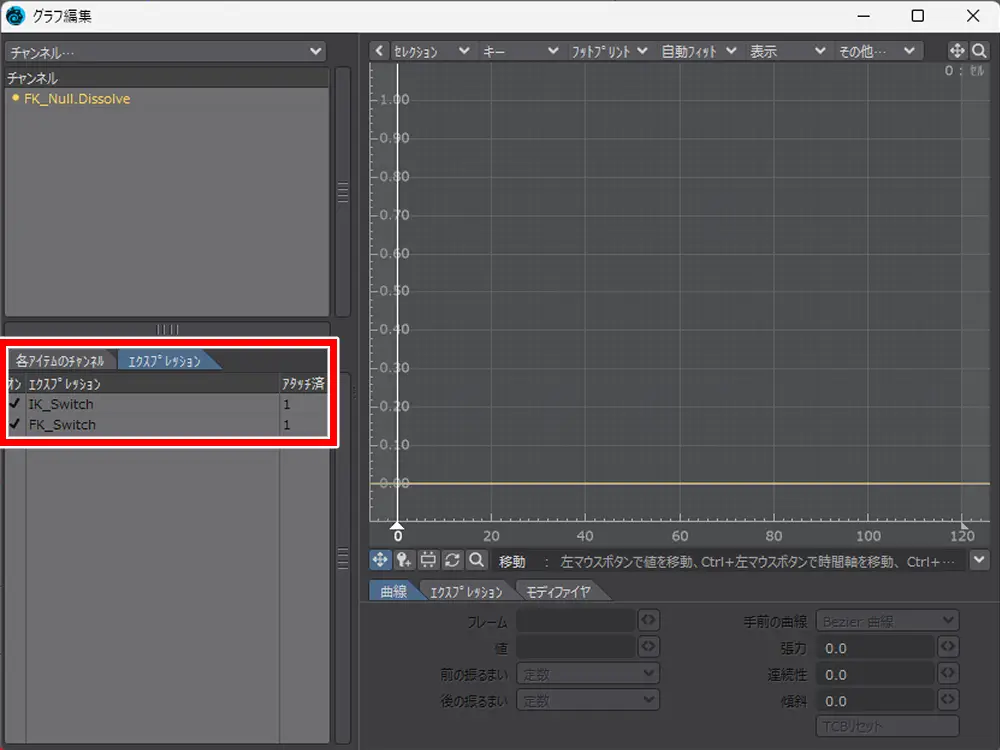Select the Roll keys tool icon
The height and width of the screenshot is (750, 1000).
tap(452, 561)
